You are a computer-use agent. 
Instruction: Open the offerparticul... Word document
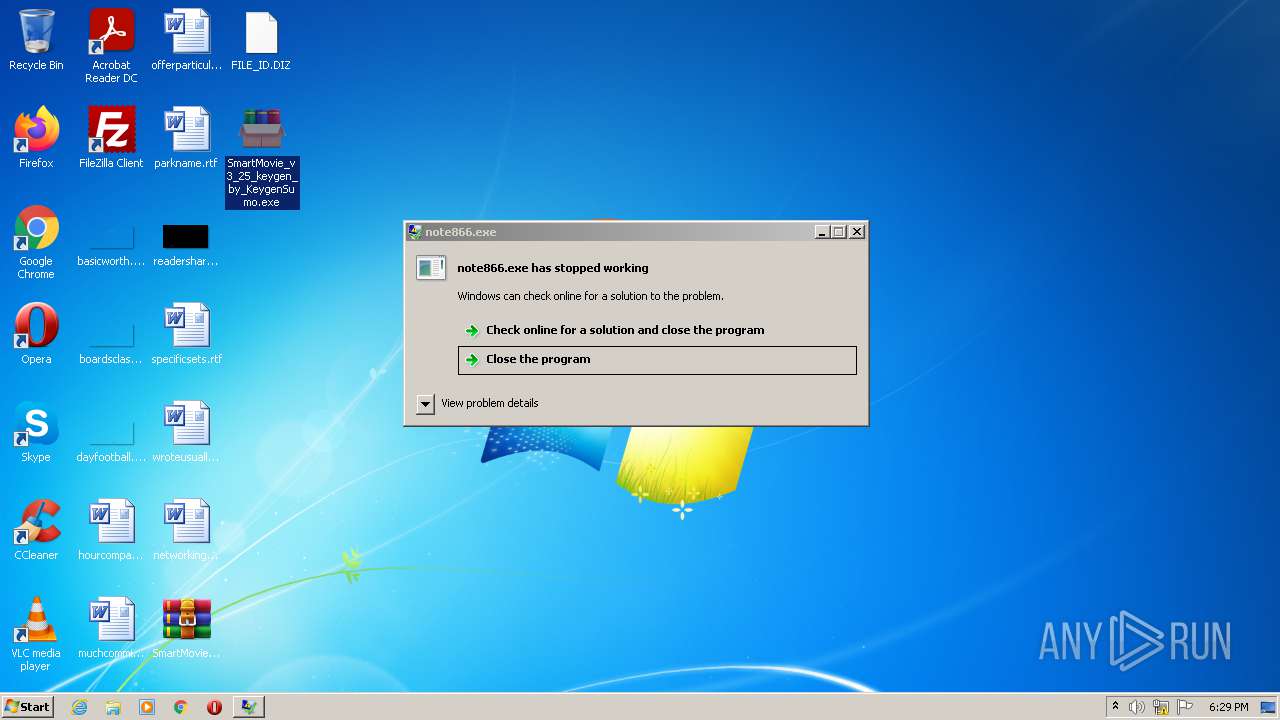[x=187, y=40]
